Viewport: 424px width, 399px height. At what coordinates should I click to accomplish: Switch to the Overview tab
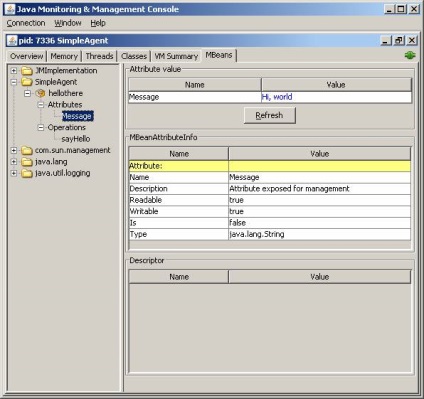point(27,56)
